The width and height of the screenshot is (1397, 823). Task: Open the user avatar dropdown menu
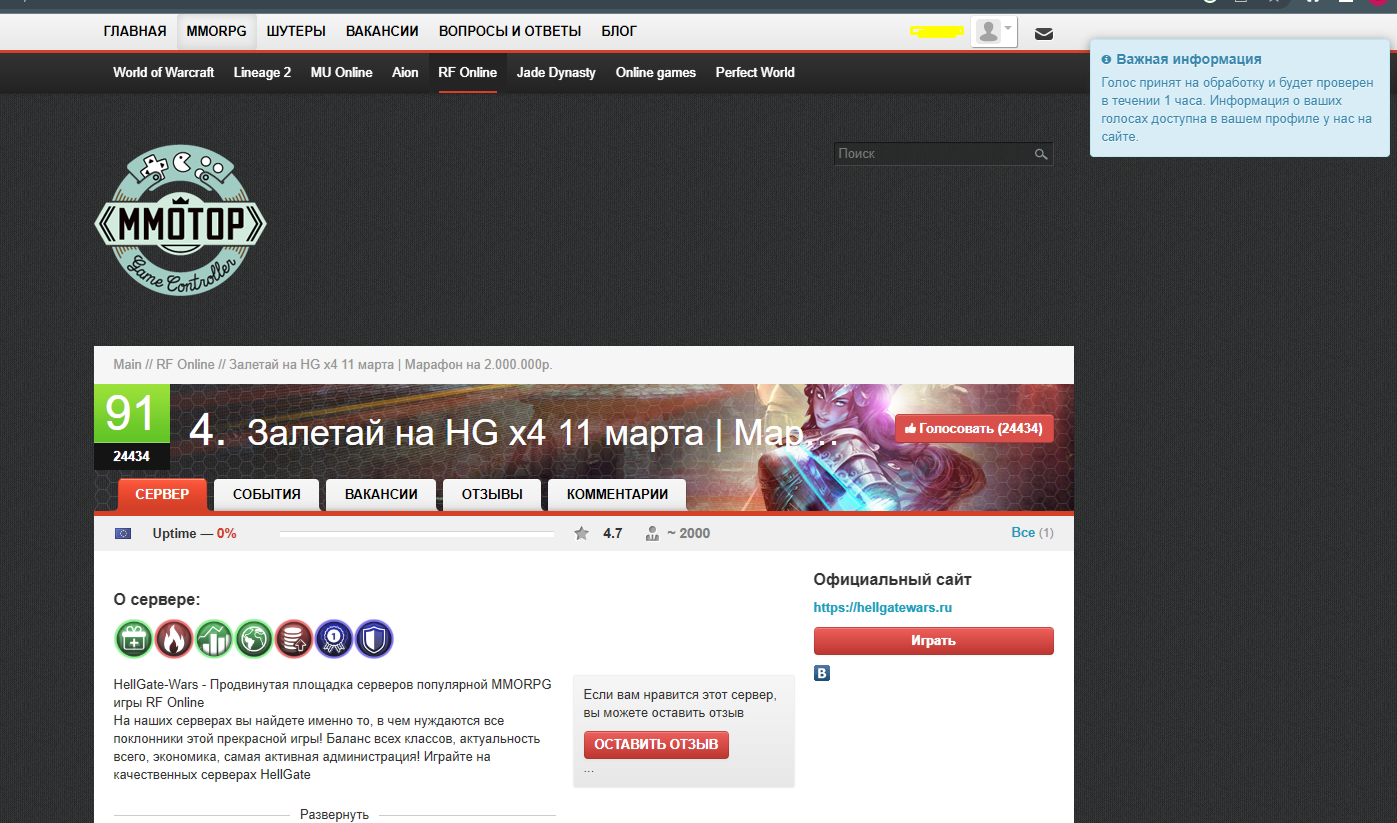[x=994, y=31]
